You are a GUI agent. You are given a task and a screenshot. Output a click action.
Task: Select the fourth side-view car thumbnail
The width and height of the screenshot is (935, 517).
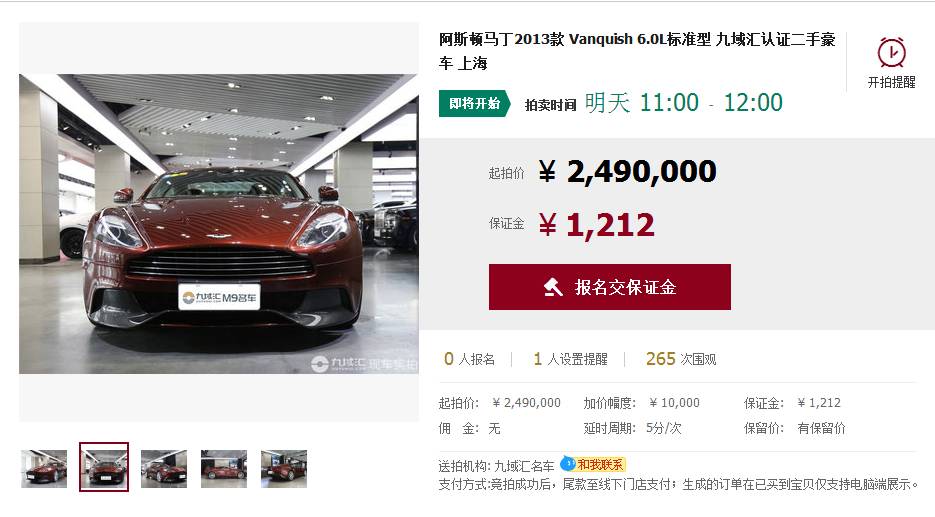point(224,469)
